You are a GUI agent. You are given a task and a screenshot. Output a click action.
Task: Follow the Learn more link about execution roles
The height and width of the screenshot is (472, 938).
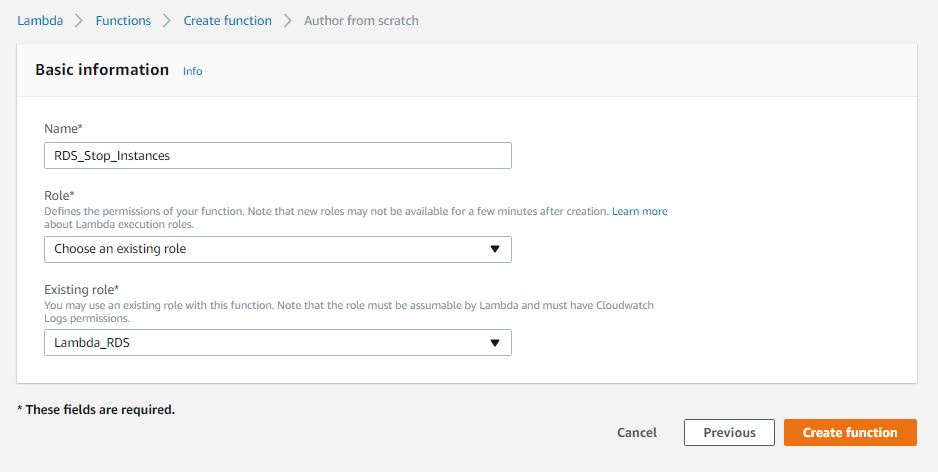(639, 211)
